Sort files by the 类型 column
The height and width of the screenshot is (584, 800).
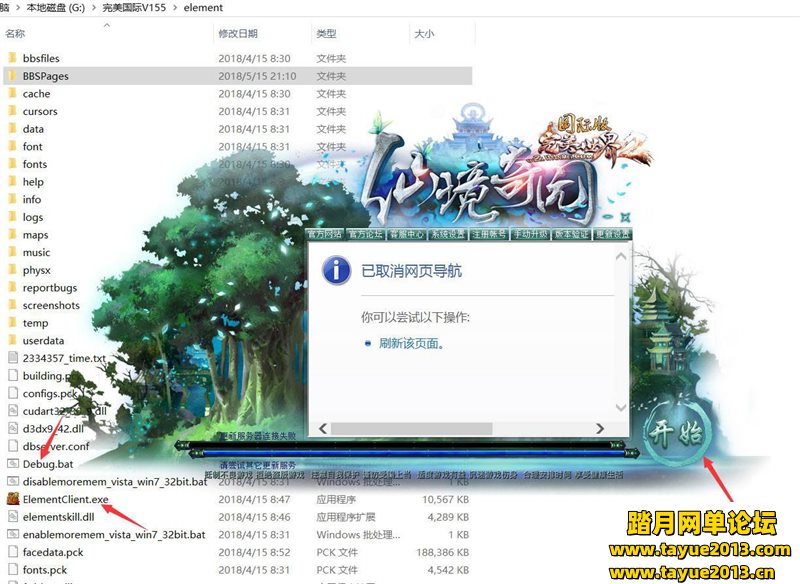pyautogui.click(x=326, y=34)
